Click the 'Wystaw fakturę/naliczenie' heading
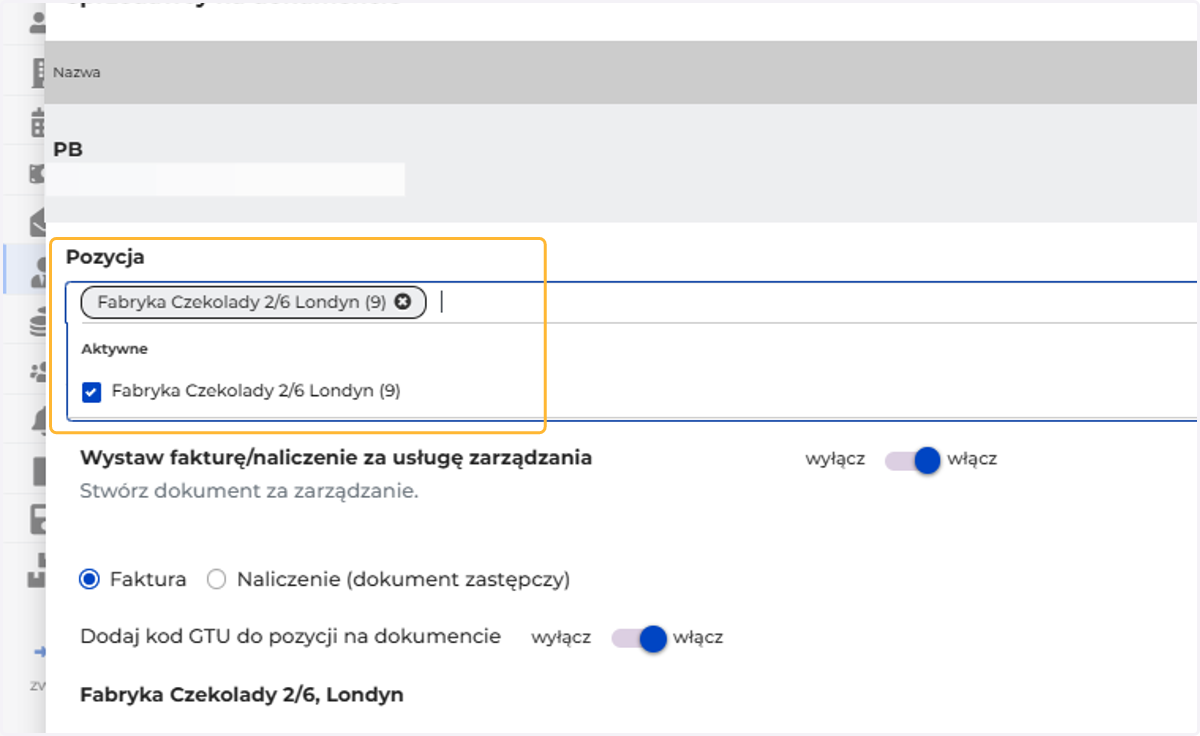Screen dimensions: 1200x736 click(336, 458)
